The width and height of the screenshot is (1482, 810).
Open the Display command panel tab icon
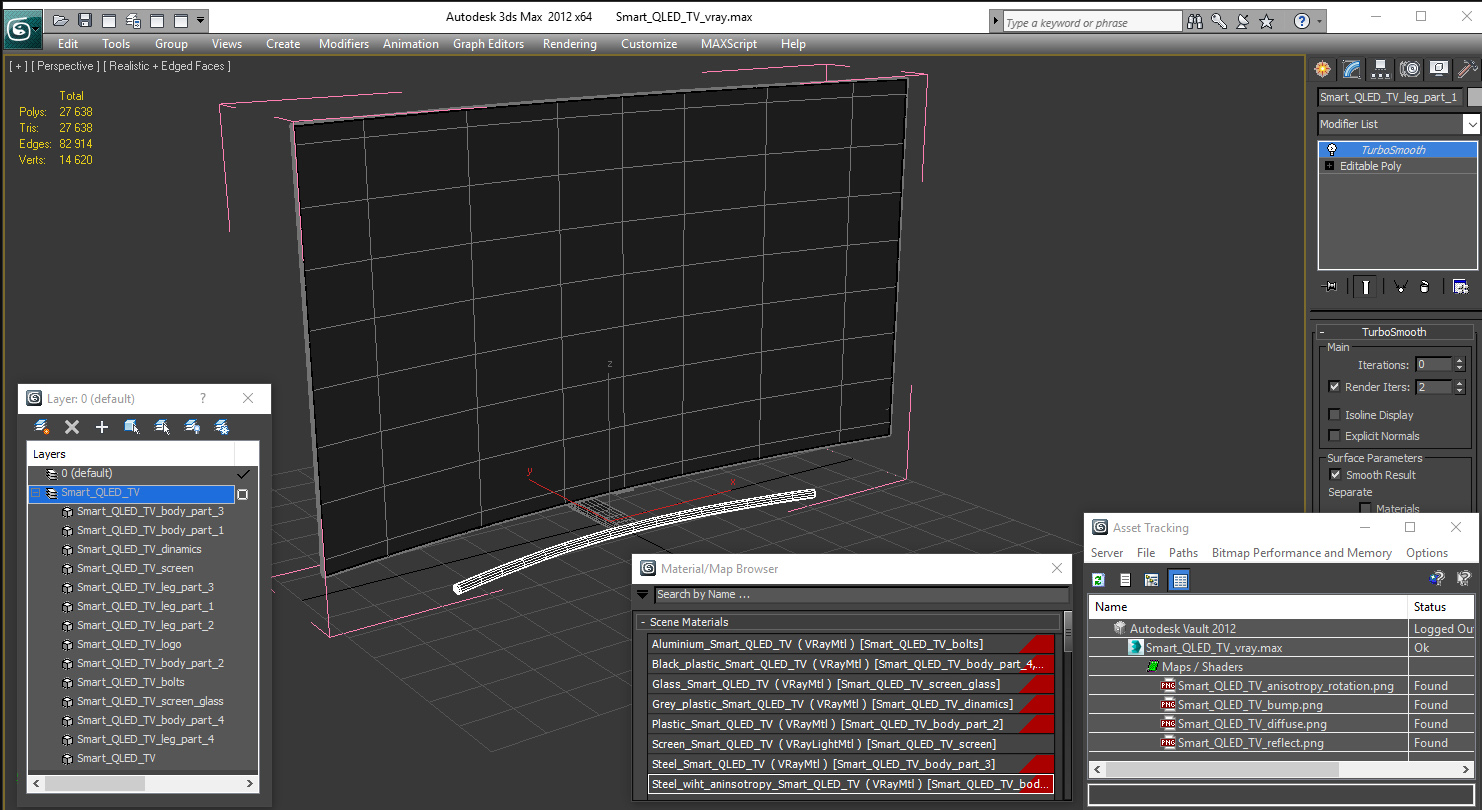pos(1439,69)
